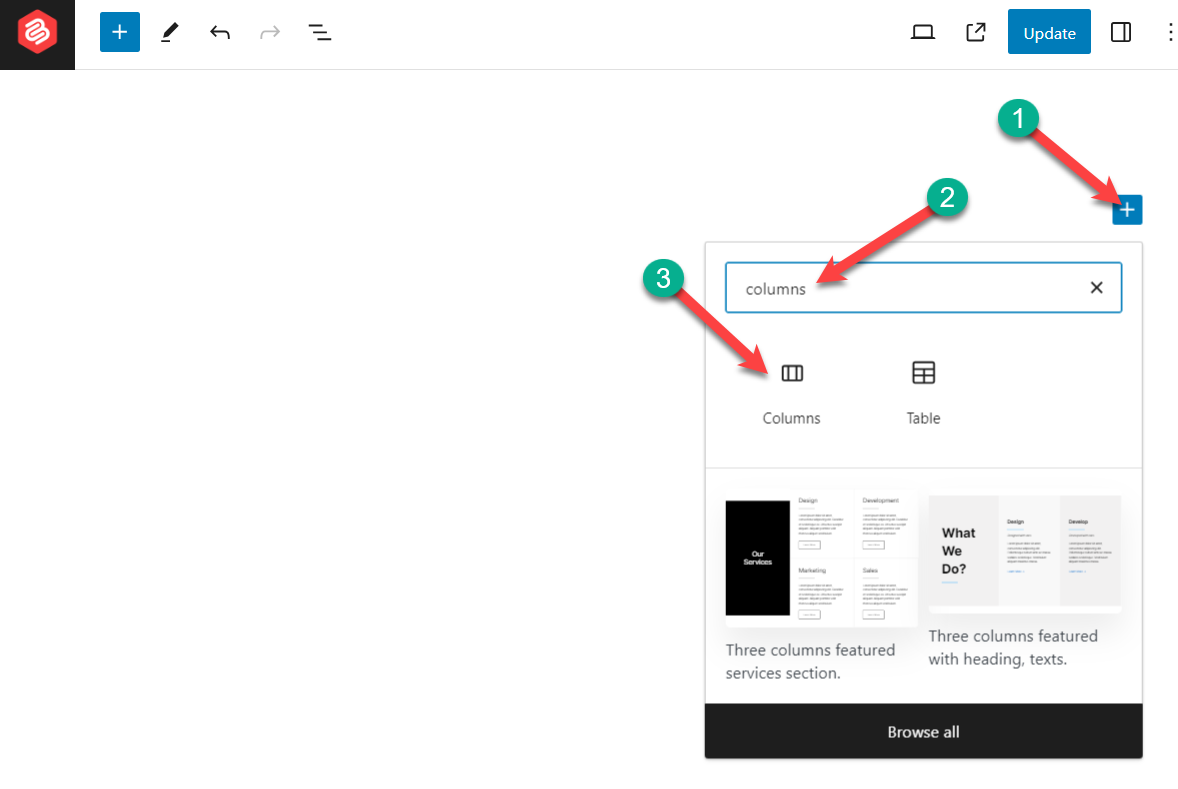Open the Document Overview list view
This screenshot has width=1178, height=789.
coord(319,32)
